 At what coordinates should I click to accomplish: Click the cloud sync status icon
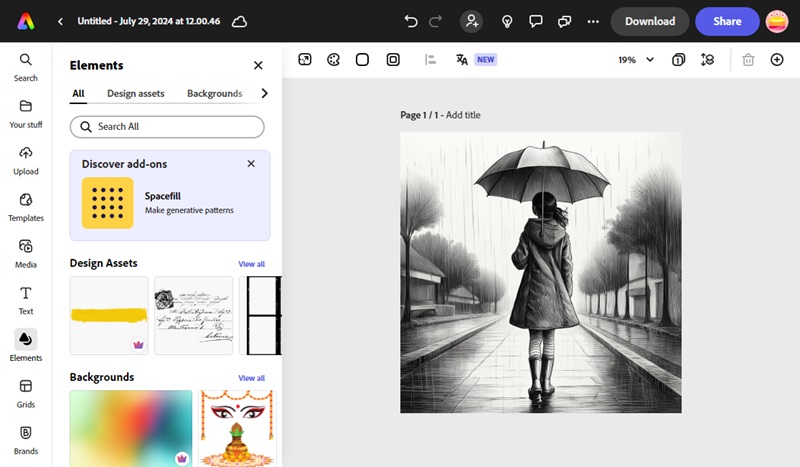239,21
